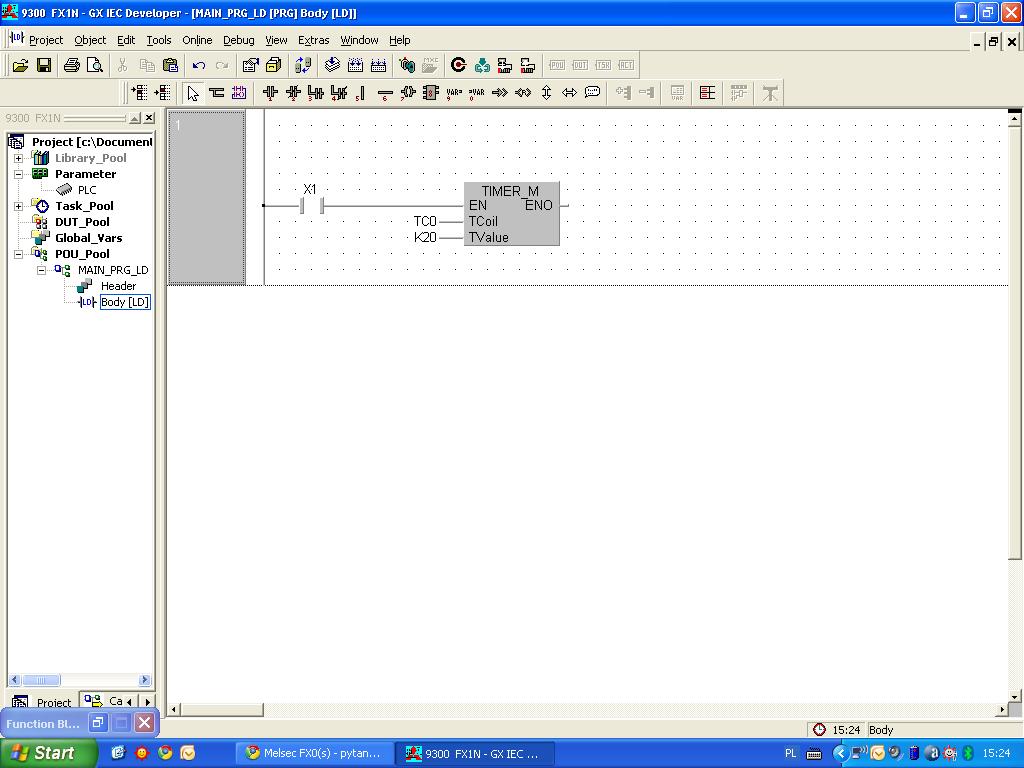Image resolution: width=1024 pixels, height=768 pixels.
Task: Insert a new network above icon
Action: click(x=138, y=93)
